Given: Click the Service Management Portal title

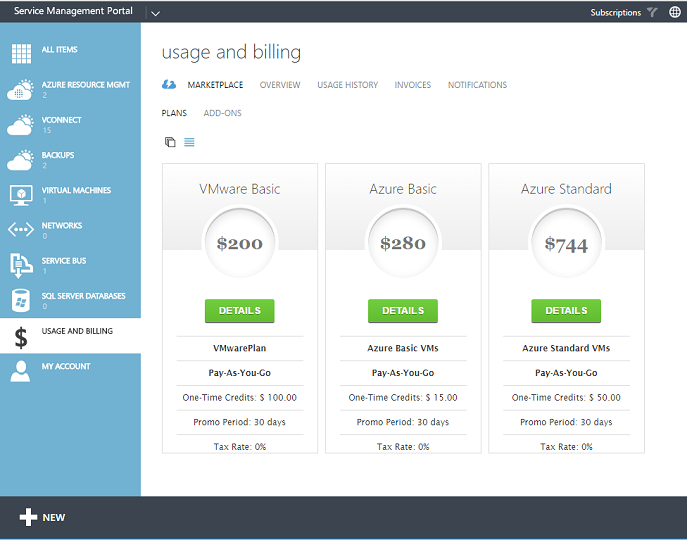Looking at the screenshot, I should [x=73, y=11].
